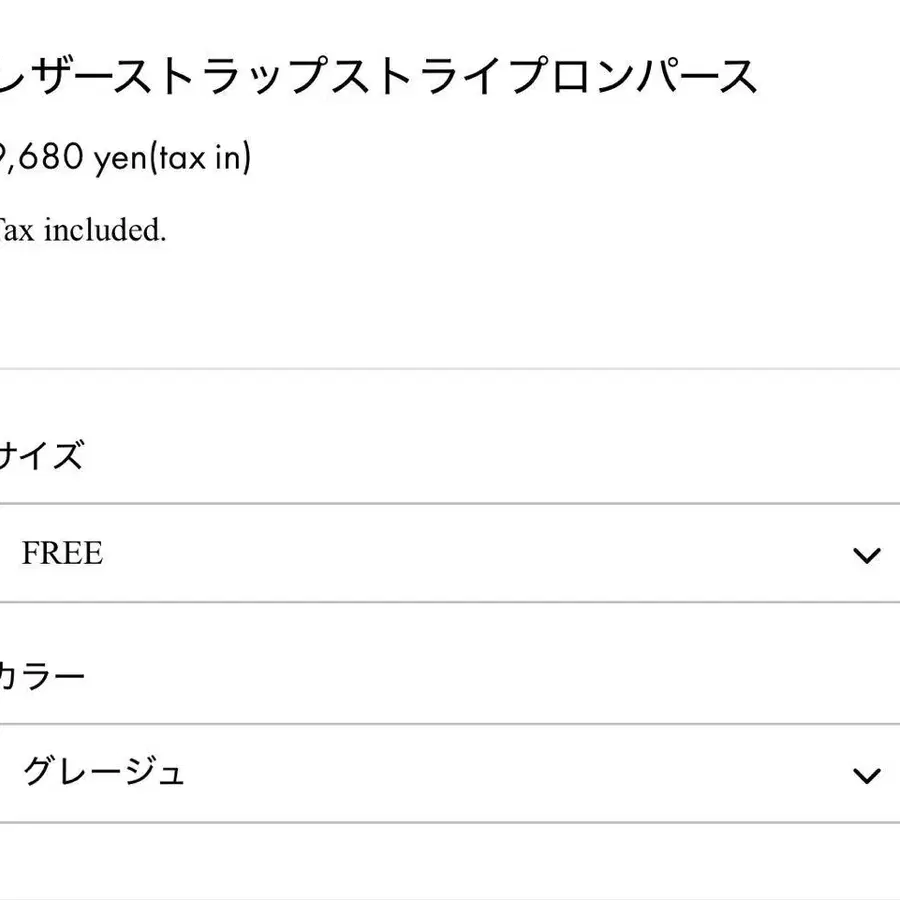900x900 pixels.
Task: Click the カラー label
Action: click(42, 677)
